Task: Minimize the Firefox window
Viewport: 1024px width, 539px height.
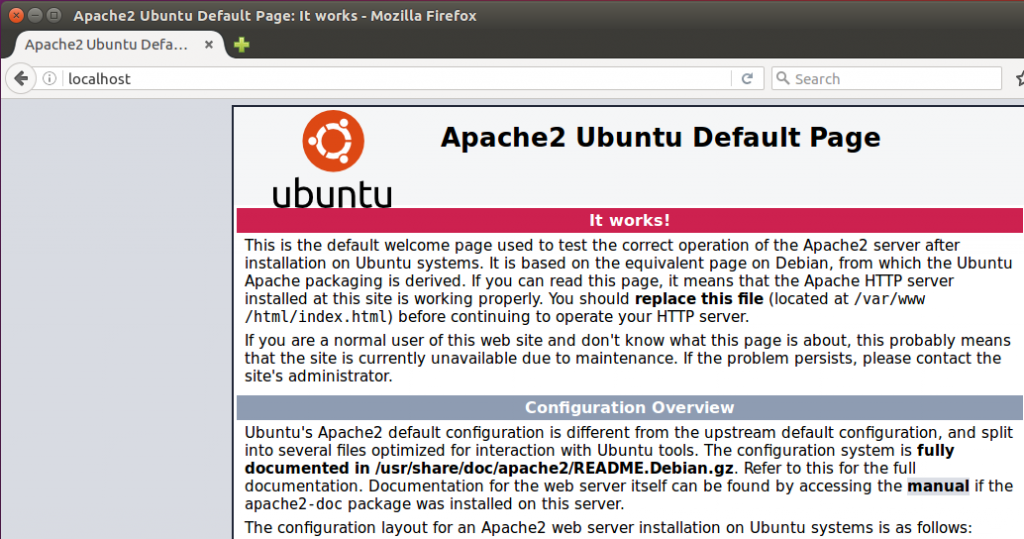Action: click(34, 15)
